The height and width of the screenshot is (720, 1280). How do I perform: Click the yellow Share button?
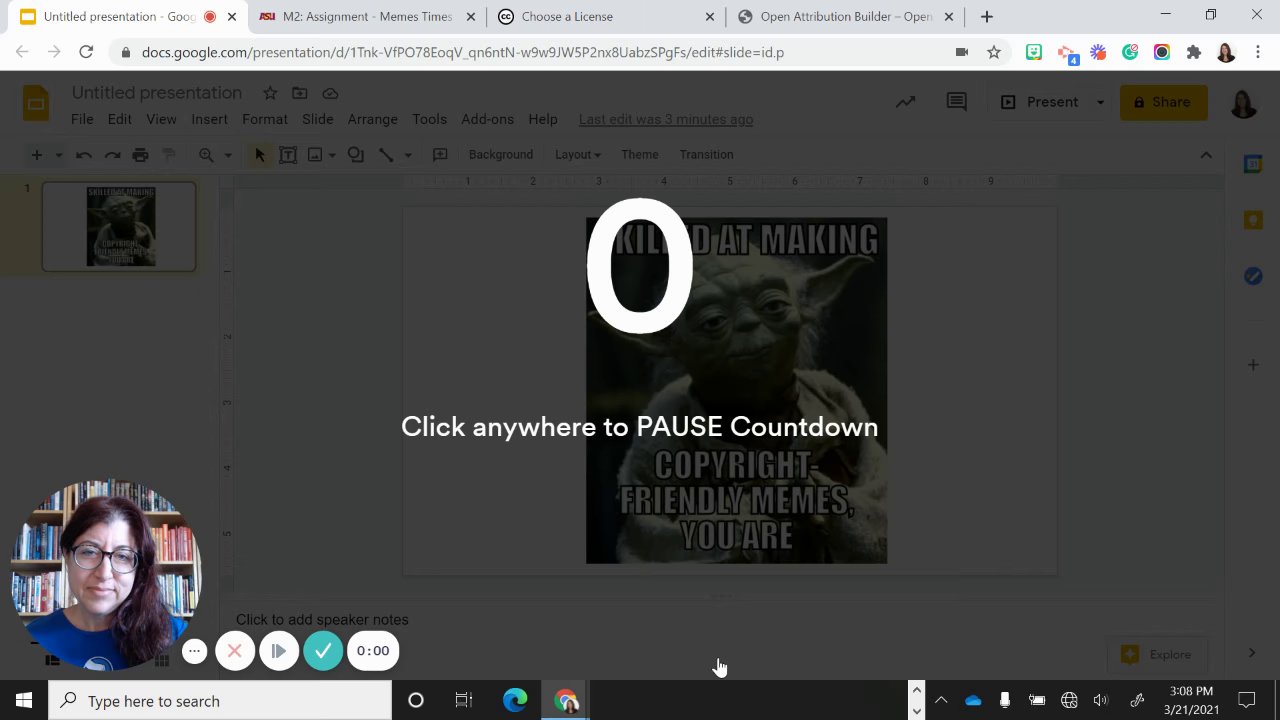click(1163, 102)
